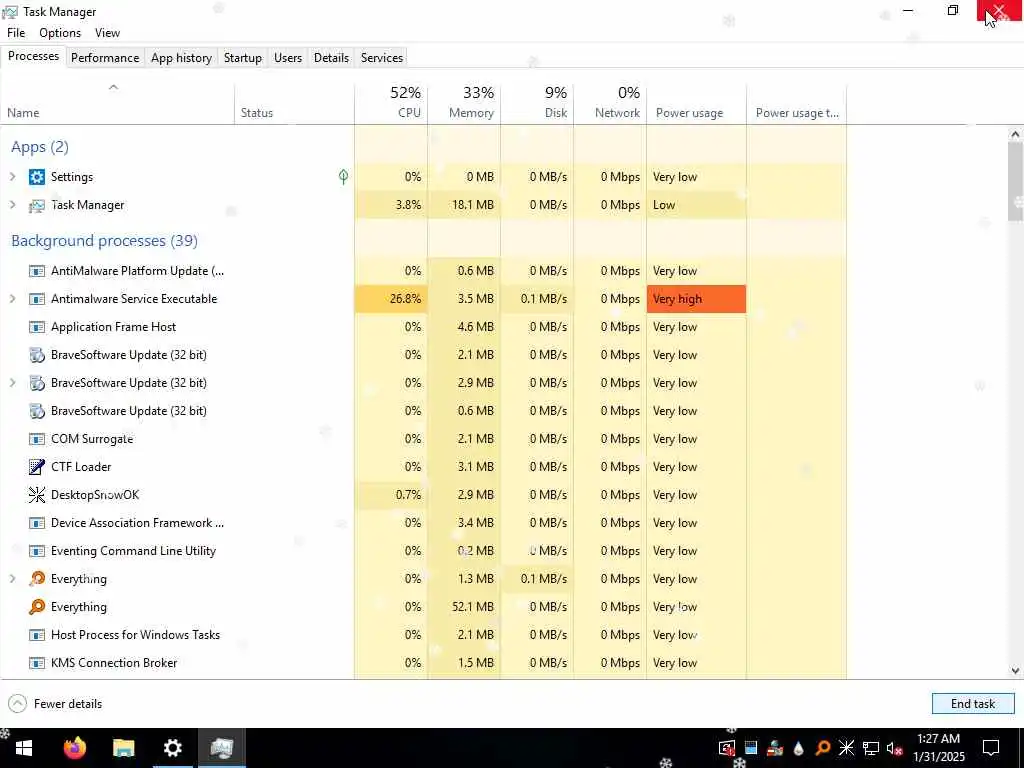
Task: Sort processes by the CPU column header
Action: (391, 103)
